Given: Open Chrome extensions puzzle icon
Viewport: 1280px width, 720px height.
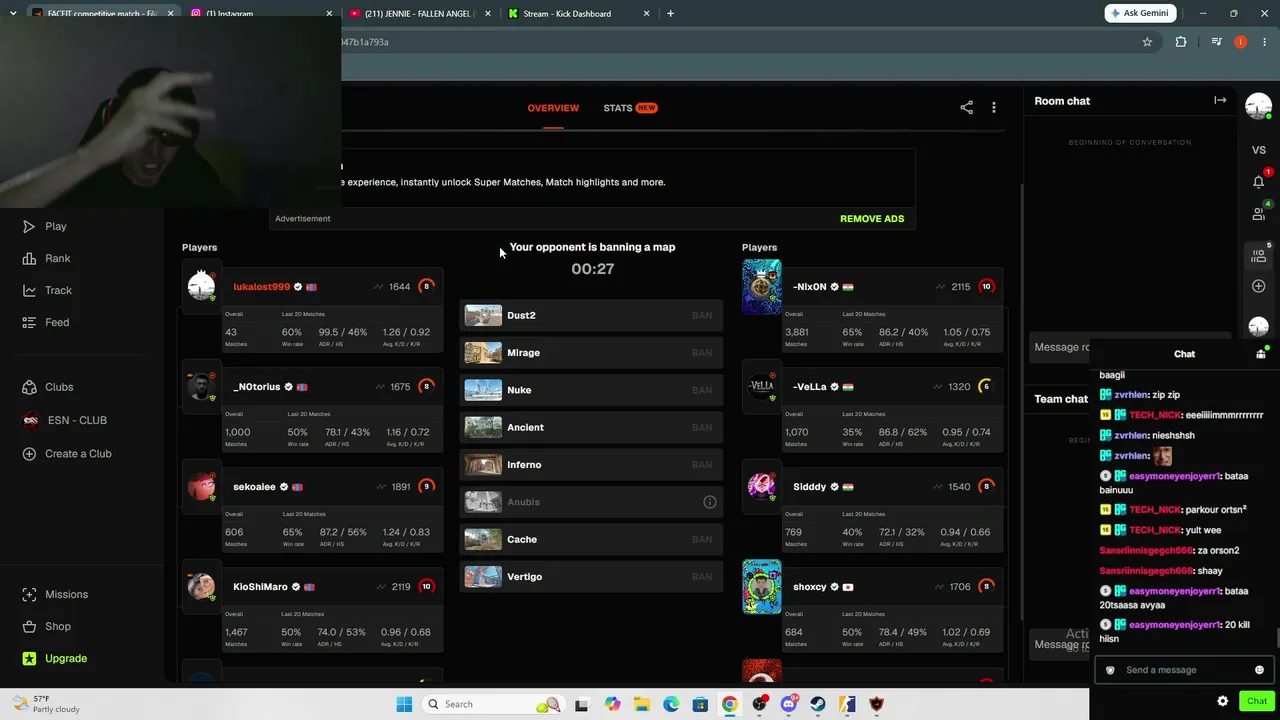Looking at the screenshot, I should (1181, 42).
